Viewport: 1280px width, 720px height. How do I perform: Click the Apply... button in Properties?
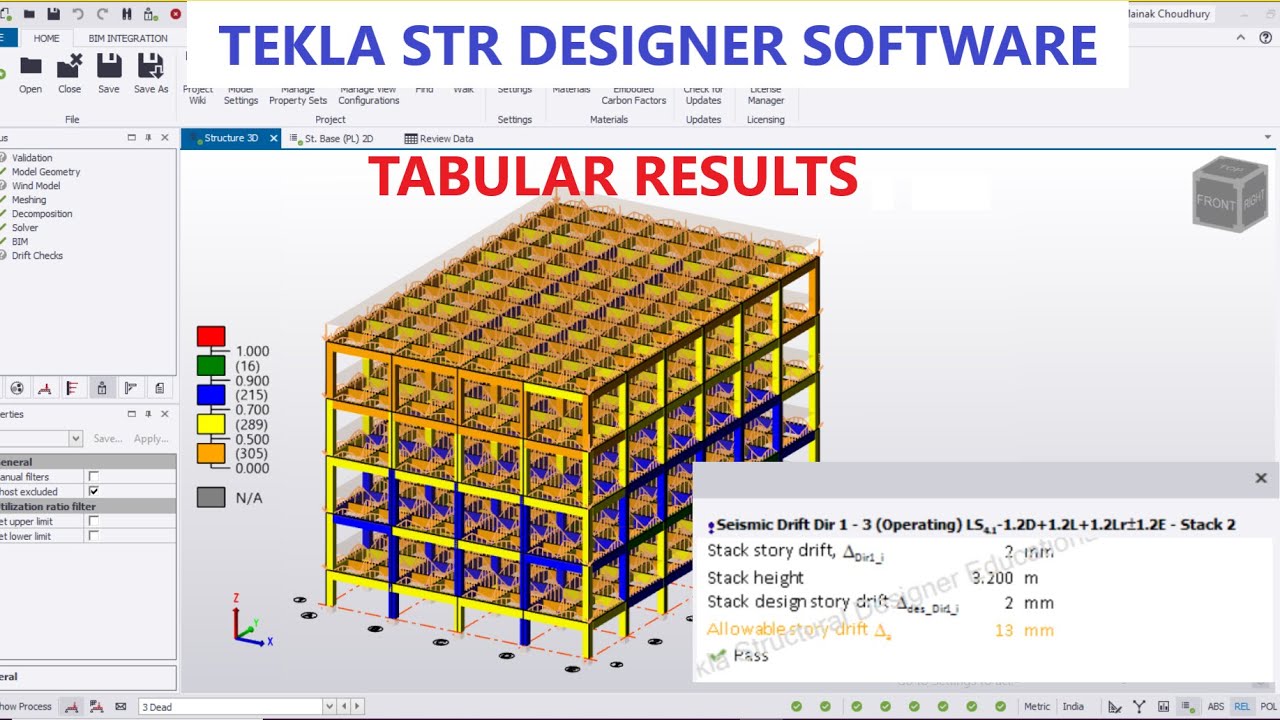151,438
